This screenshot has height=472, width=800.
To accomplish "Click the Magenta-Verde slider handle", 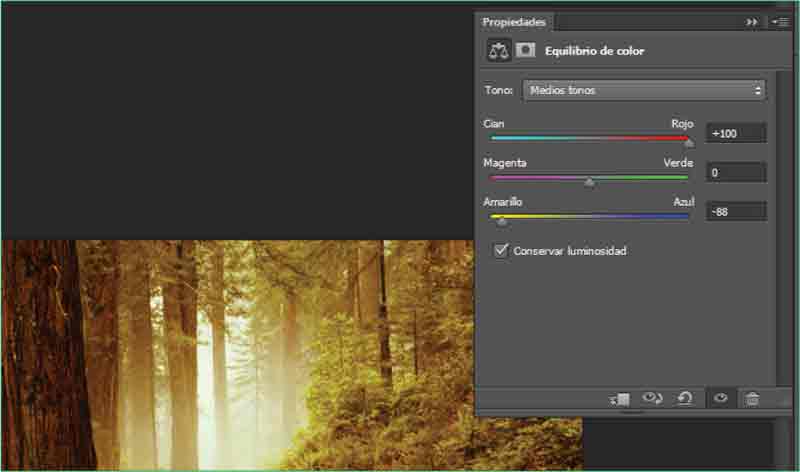I will pyautogui.click(x=589, y=183).
